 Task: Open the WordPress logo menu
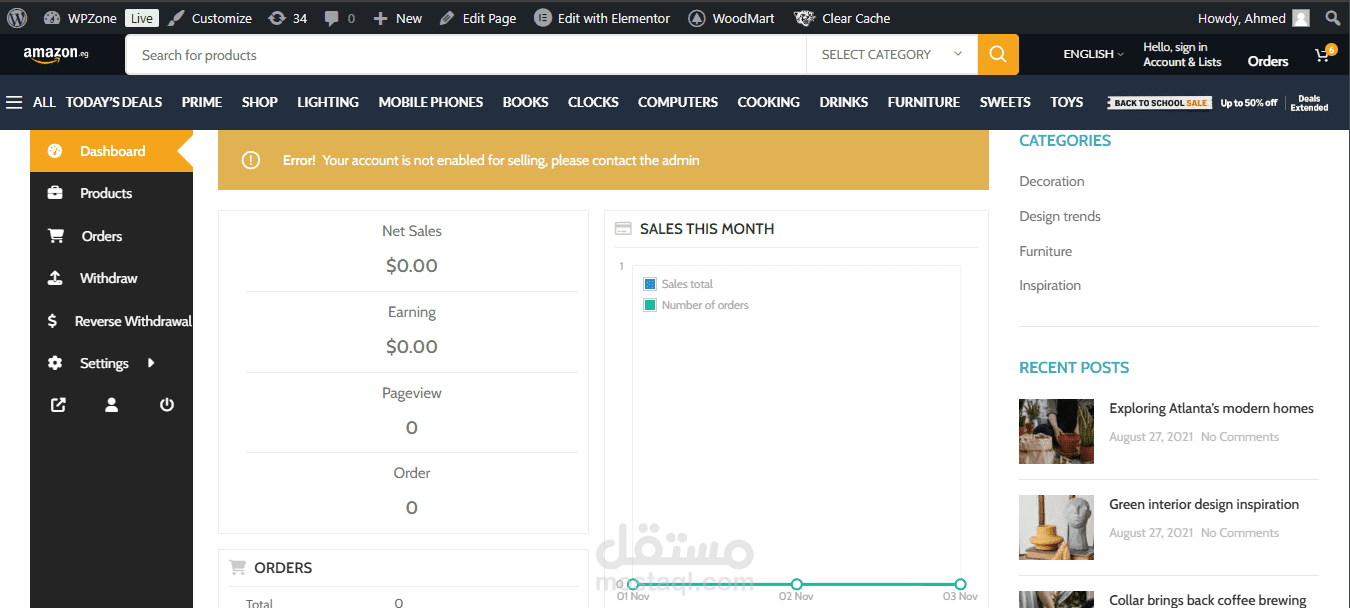tap(17, 18)
